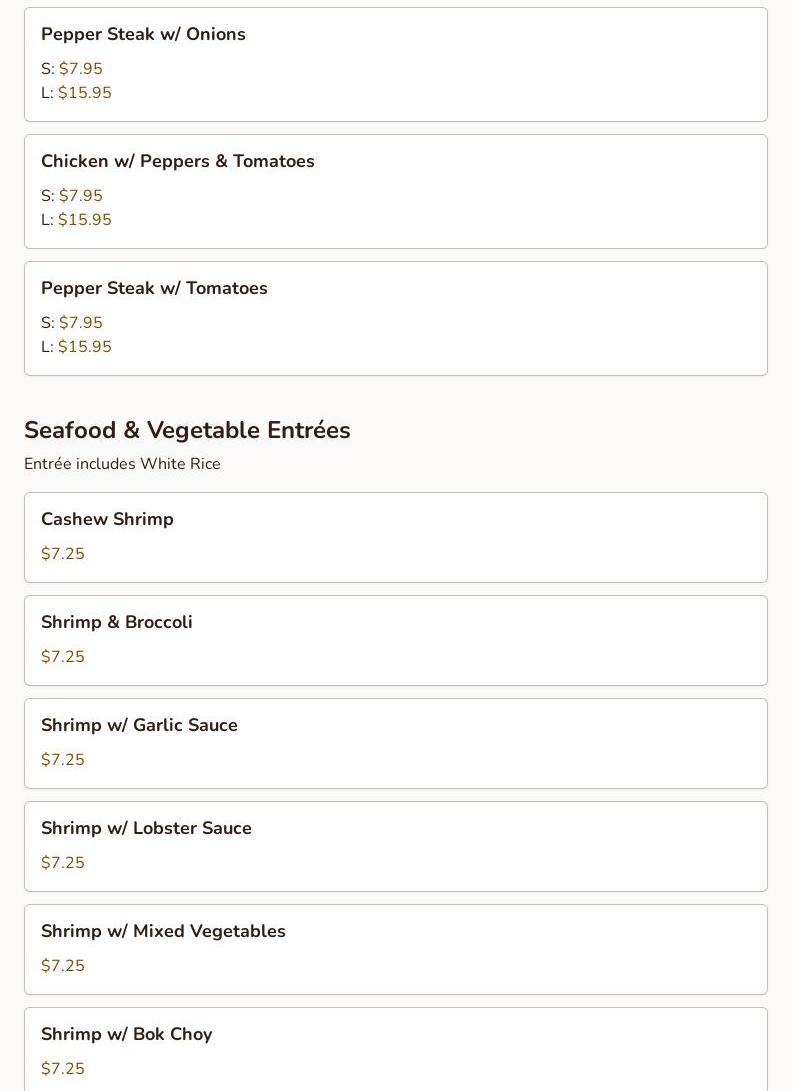Click small $7.95 price for Pepper Steak w/ Tomatoes
This screenshot has width=792, height=1091.
tap(80, 323)
